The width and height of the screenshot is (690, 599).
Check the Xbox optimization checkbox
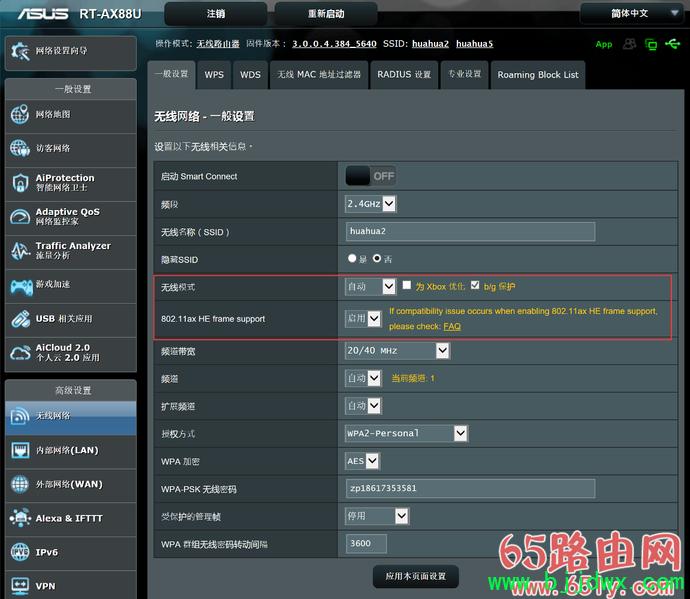pyautogui.click(x=407, y=285)
